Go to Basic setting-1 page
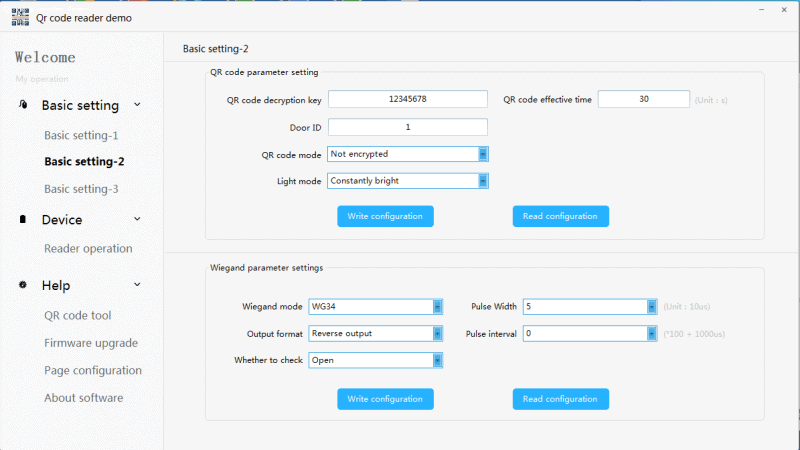 click(x=81, y=135)
